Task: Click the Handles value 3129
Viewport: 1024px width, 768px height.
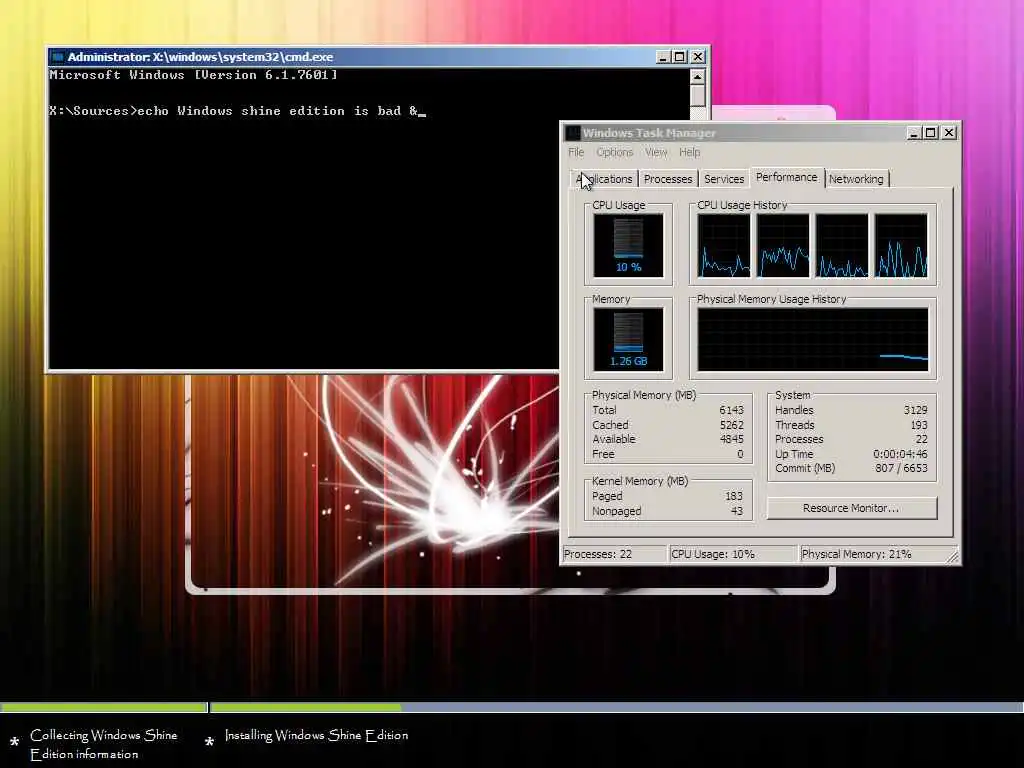Action: [916, 410]
